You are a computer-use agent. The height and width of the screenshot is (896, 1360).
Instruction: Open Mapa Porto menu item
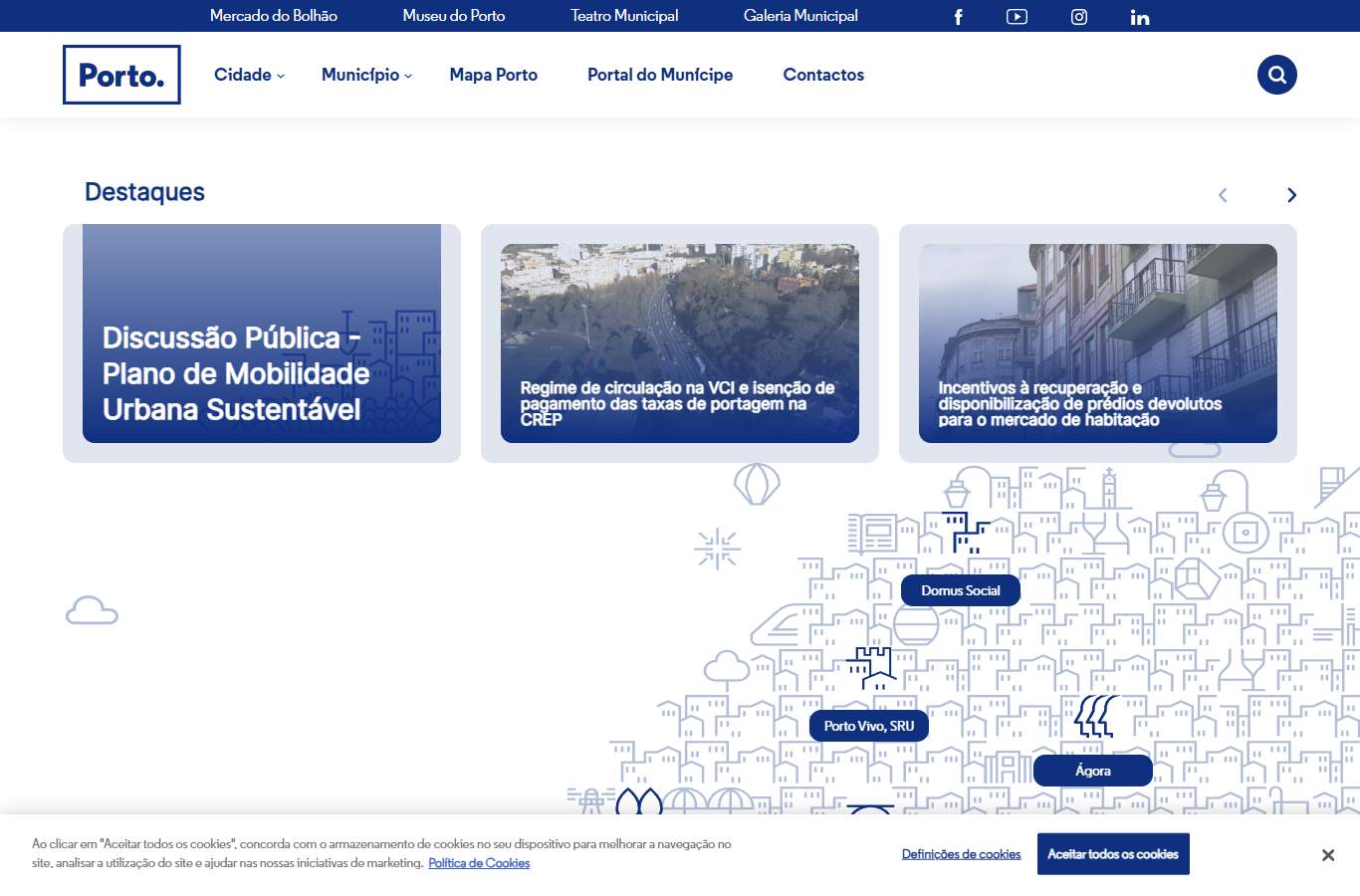pyautogui.click(x=494, y=75)
